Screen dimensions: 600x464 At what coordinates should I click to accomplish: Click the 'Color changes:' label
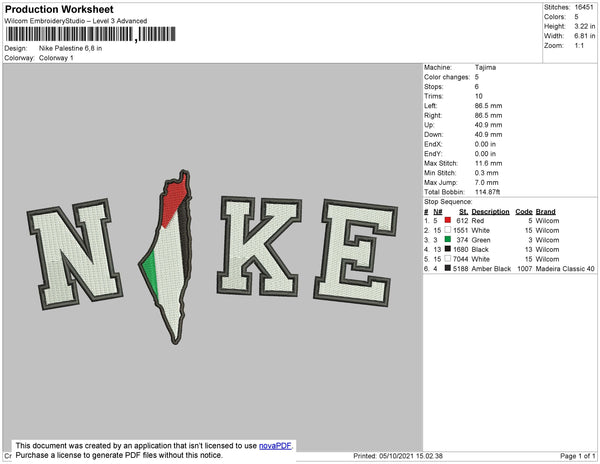447,77
